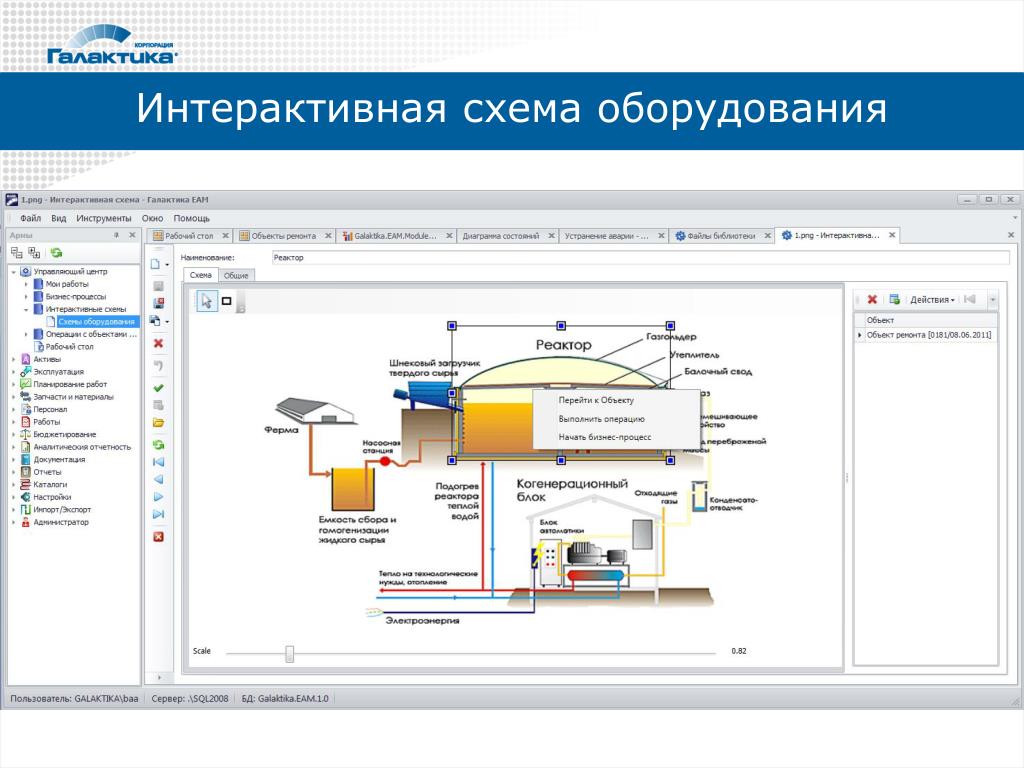Choose Выполнить операцию in the context menu
The height and width of the screenshot is (768, 1024).
[601, 419]
